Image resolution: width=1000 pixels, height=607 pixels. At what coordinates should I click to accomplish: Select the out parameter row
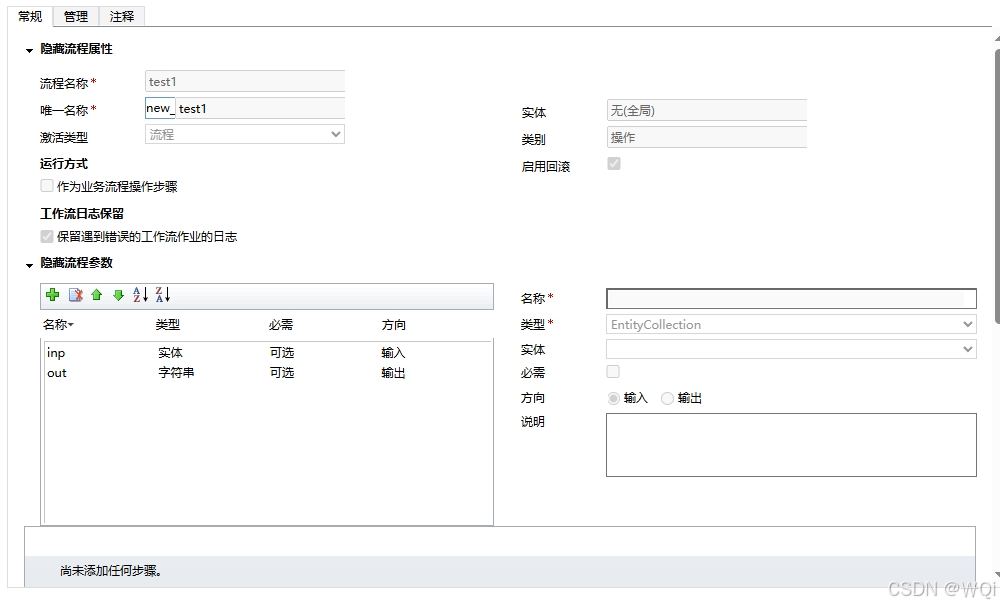[268, 372]
